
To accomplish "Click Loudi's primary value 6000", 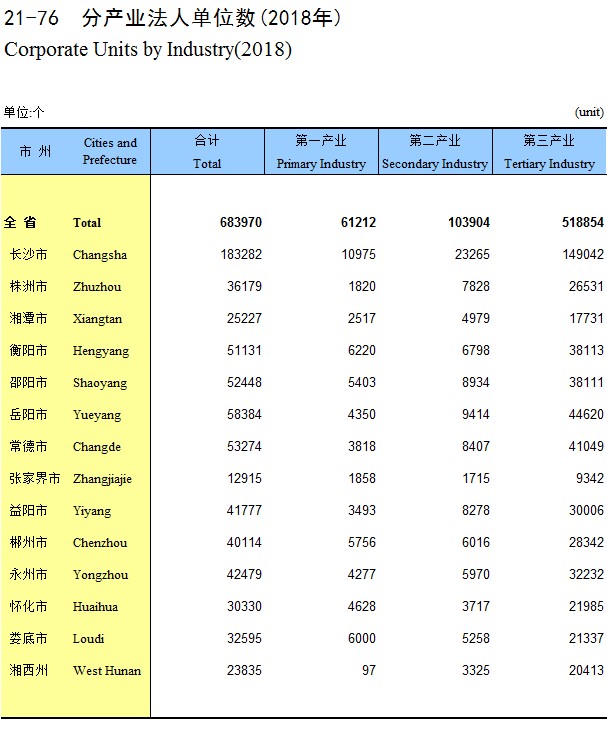I will tap(362, 638).
